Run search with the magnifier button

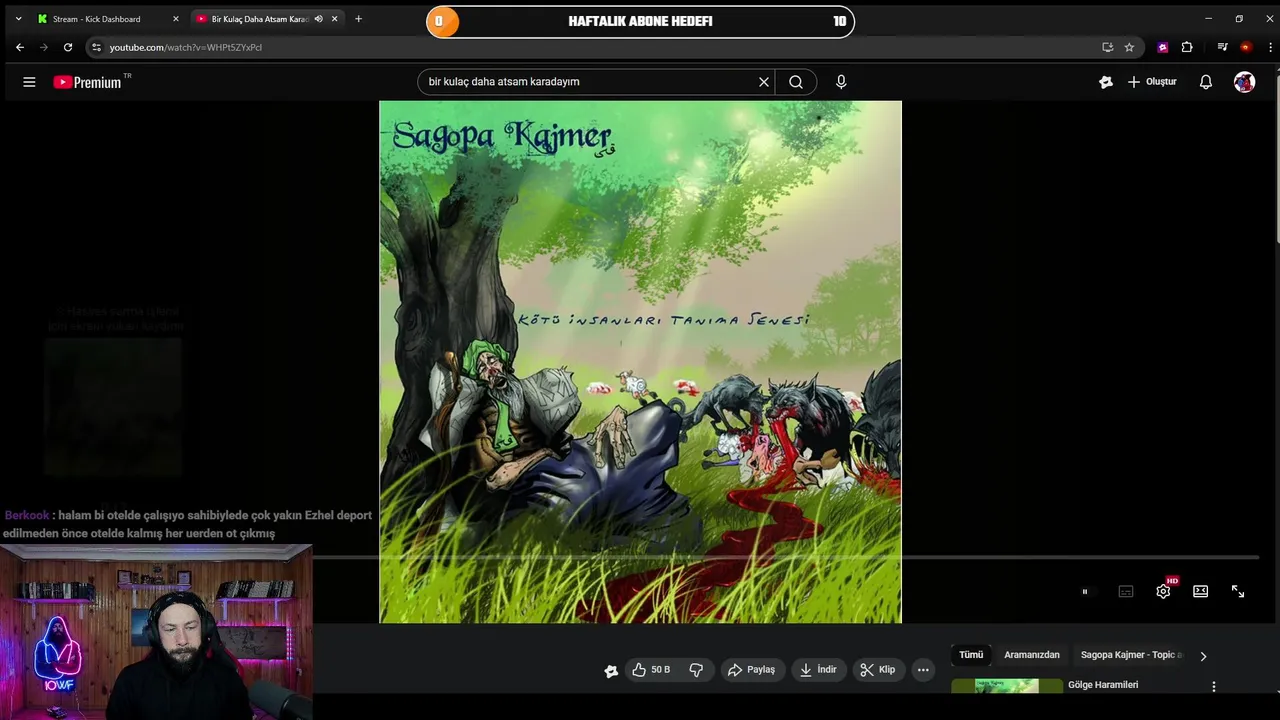coord(796,82)
